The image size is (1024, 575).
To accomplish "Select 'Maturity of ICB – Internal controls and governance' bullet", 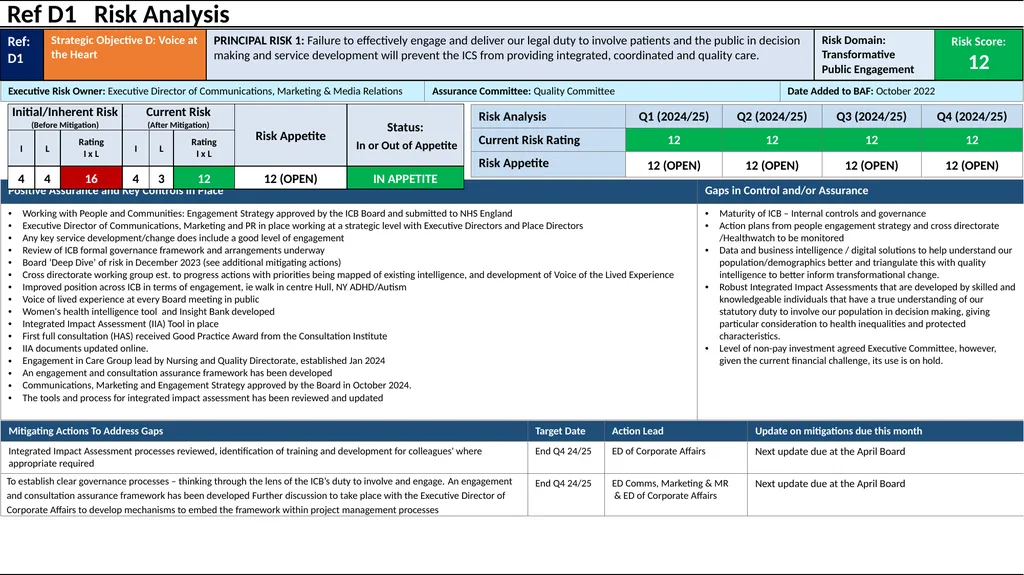I will (x=822, y=214).
